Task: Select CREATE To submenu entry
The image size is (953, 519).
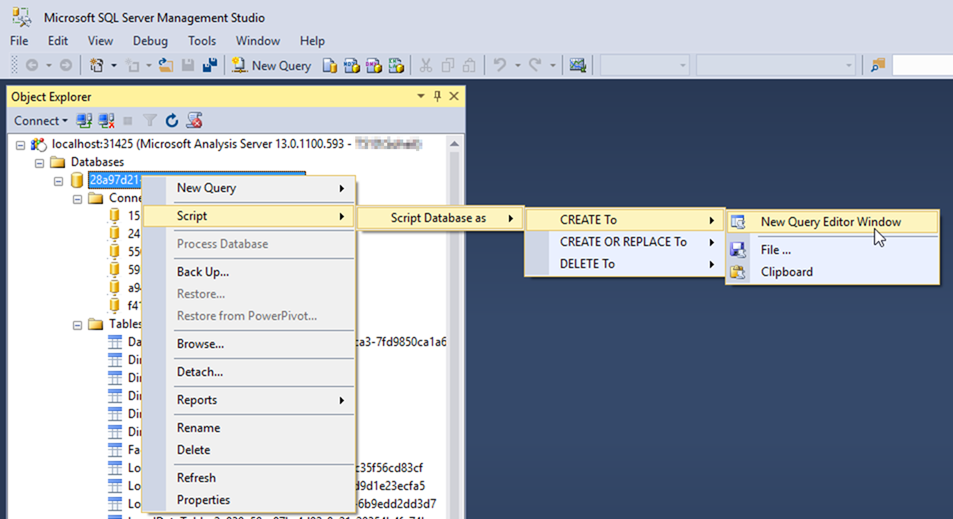Action: point(625,220)
